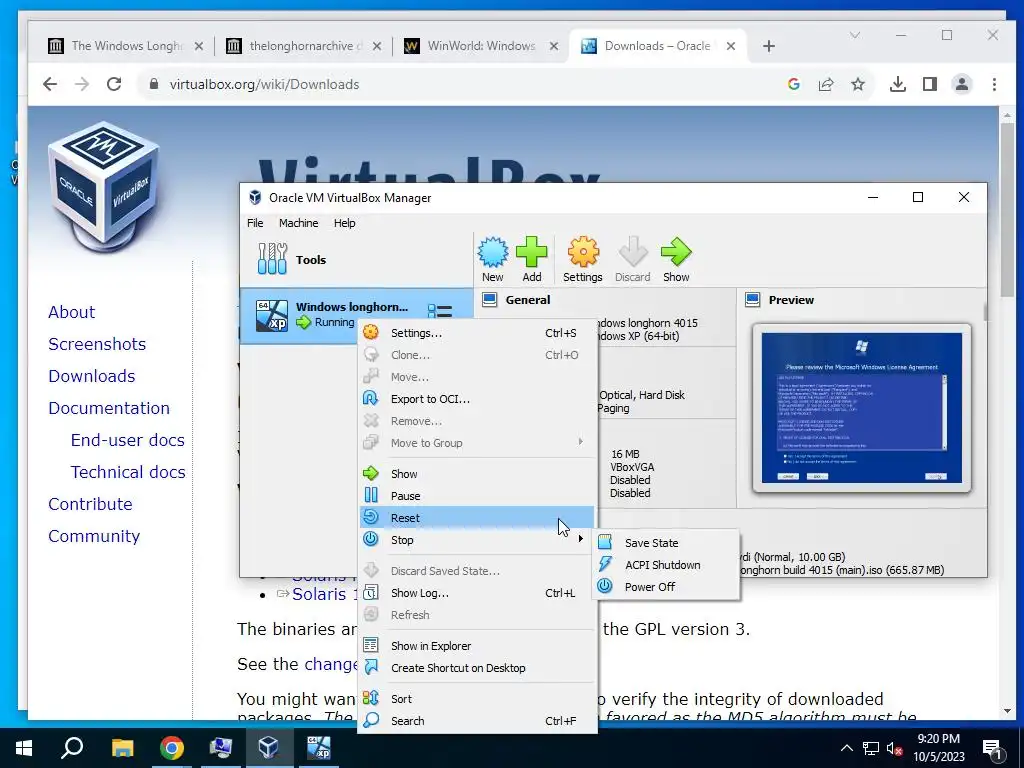Open the Windows Start menu
Viewport: 1024px width, 768px height.
coord(24,748)
